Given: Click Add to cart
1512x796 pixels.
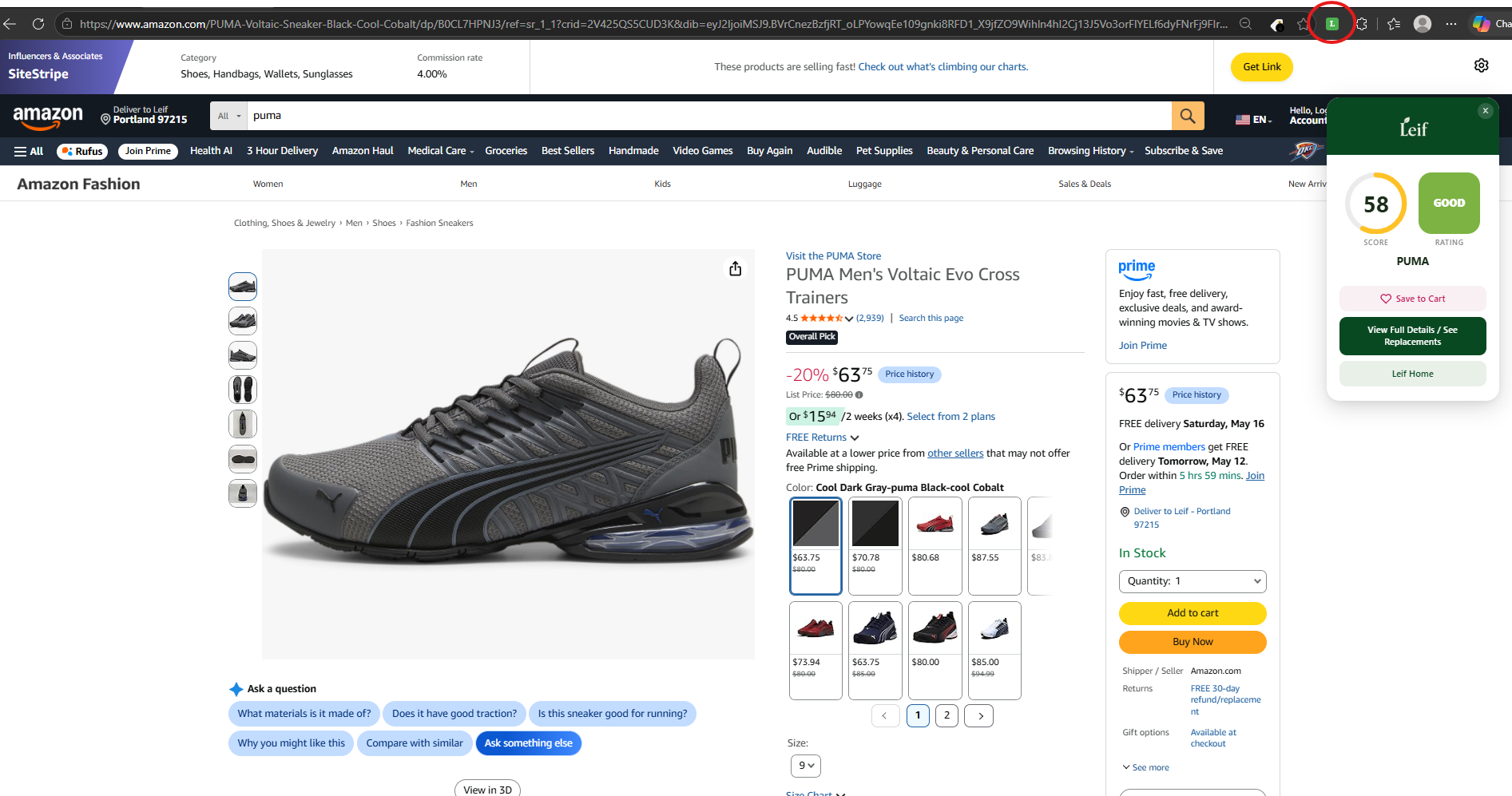Looking at the screenshot, I should point(1193,613).
